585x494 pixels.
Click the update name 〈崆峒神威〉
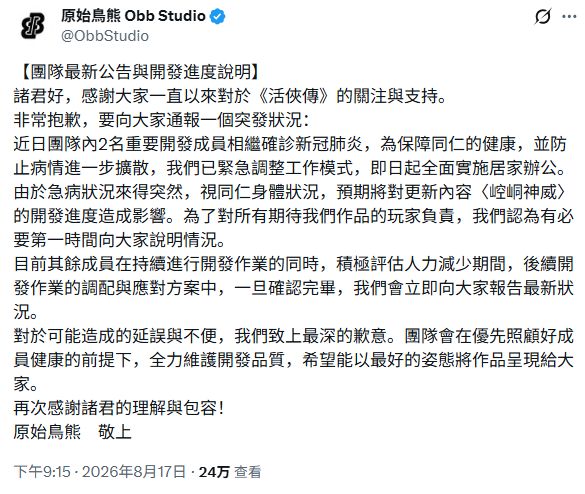point(522,192)
